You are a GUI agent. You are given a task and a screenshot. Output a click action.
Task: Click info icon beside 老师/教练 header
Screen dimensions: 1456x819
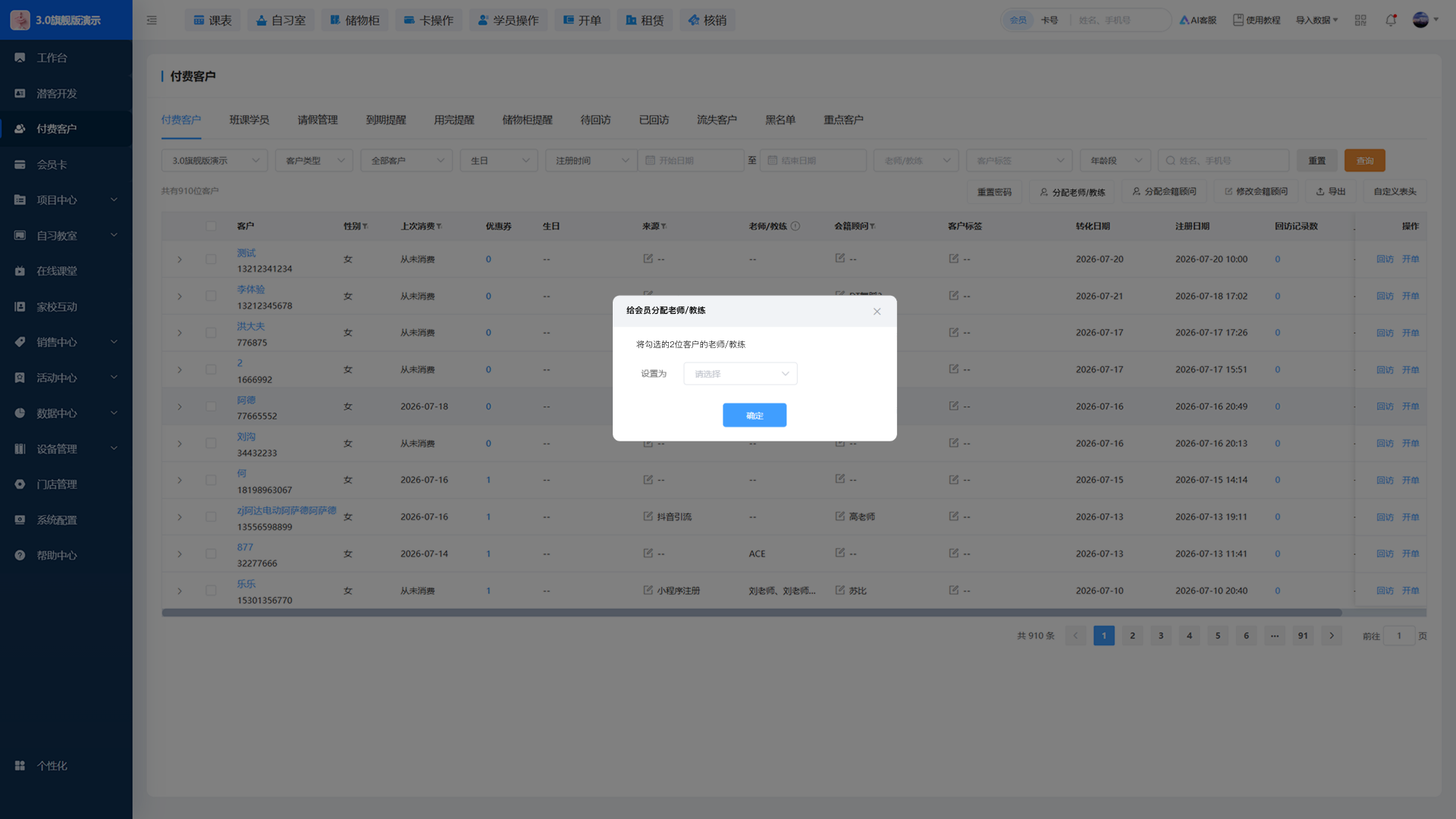click(x=795, y=226)
